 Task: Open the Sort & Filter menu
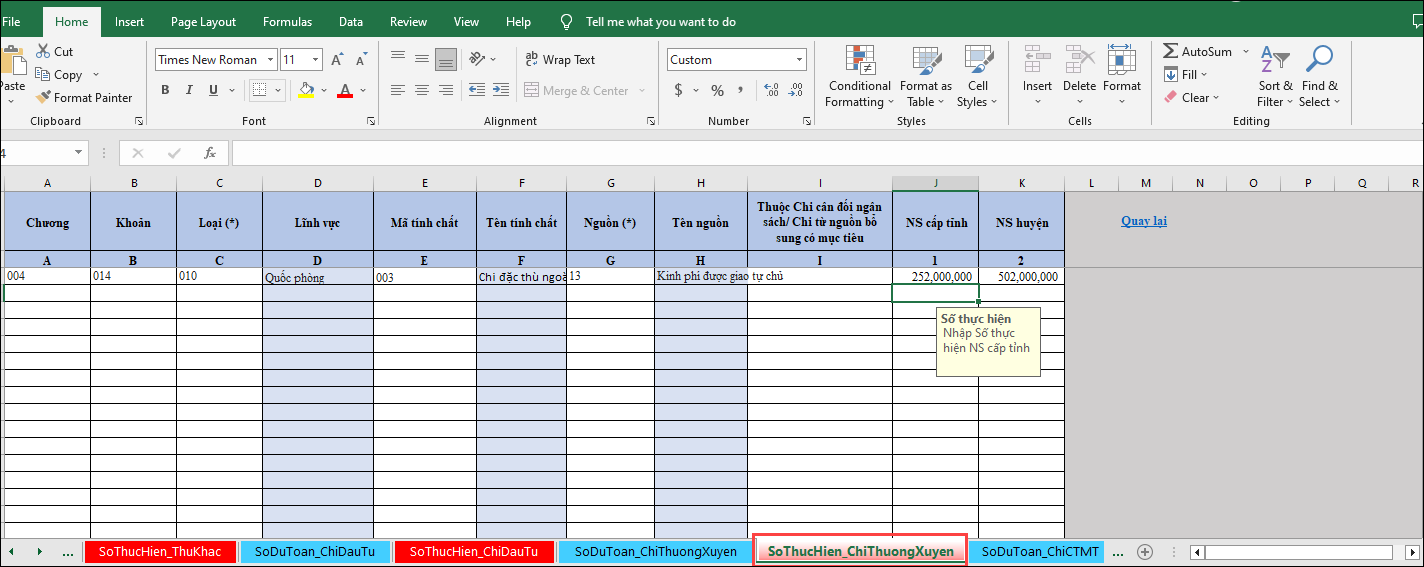point(1274,78)
